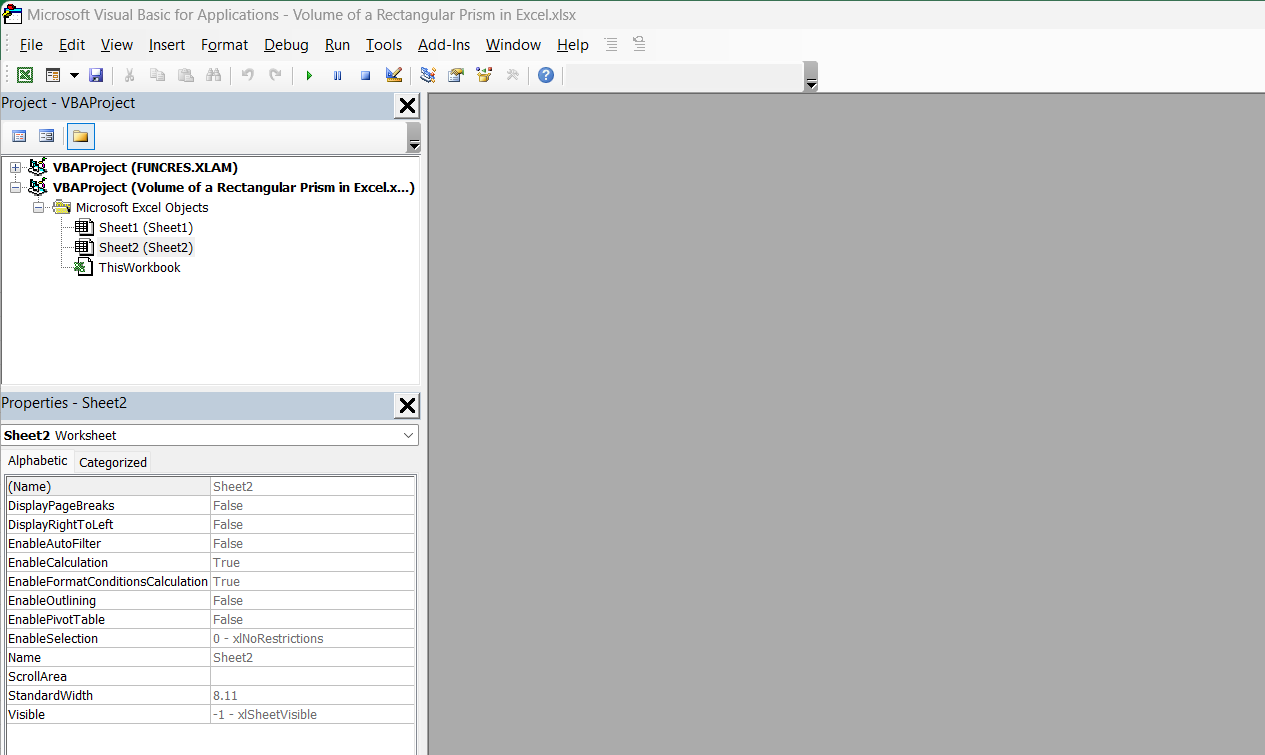Expand the VBAProject (FUNCRES.XLAM) node

pyautogui.click(x=15, y=167)
